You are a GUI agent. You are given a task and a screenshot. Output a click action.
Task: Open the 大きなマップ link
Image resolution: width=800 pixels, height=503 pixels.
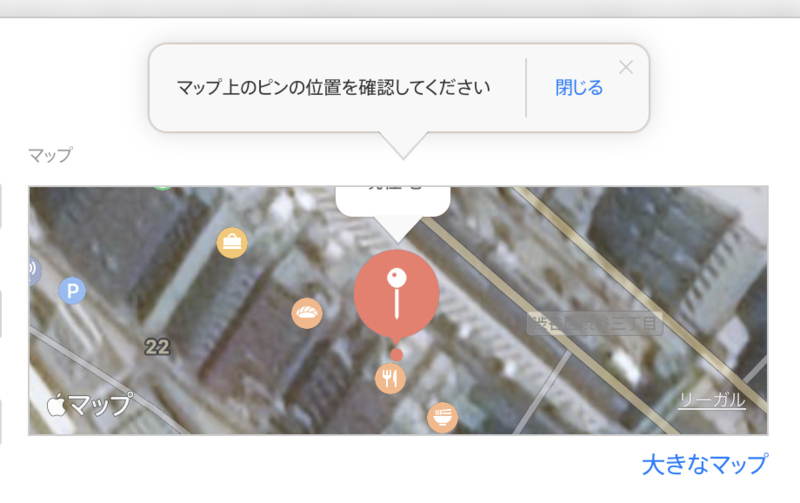(x=705, y=464)
